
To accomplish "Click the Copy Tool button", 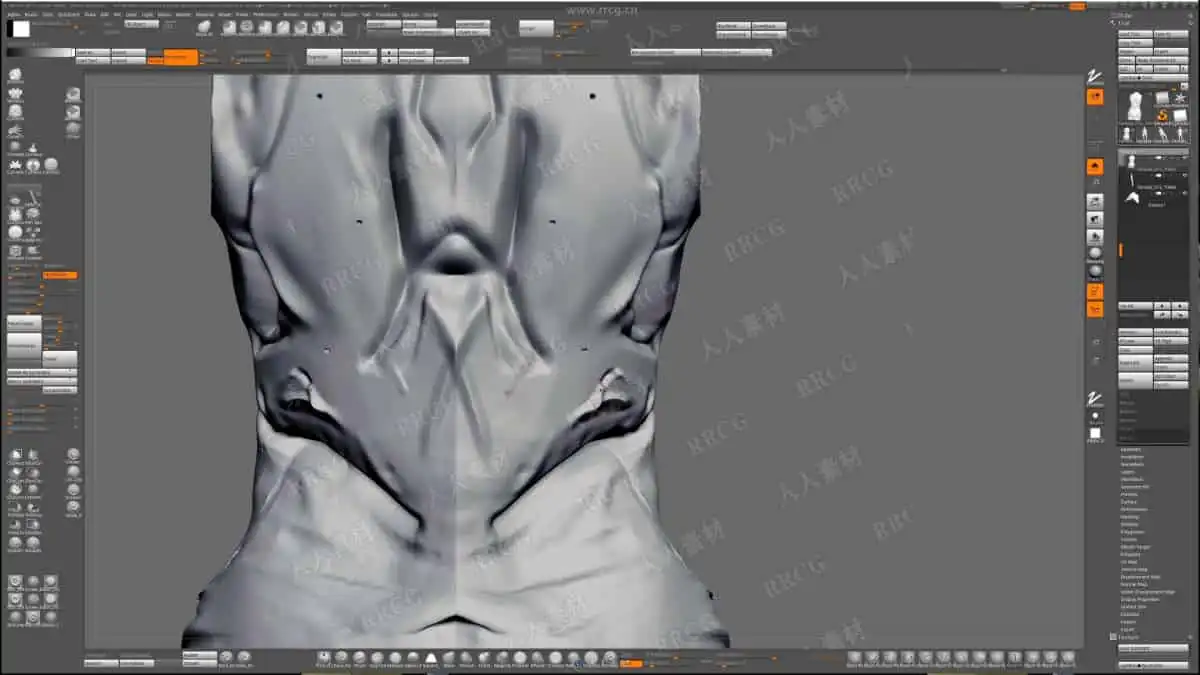I will pyautogui.click(x=1135, y=43).
